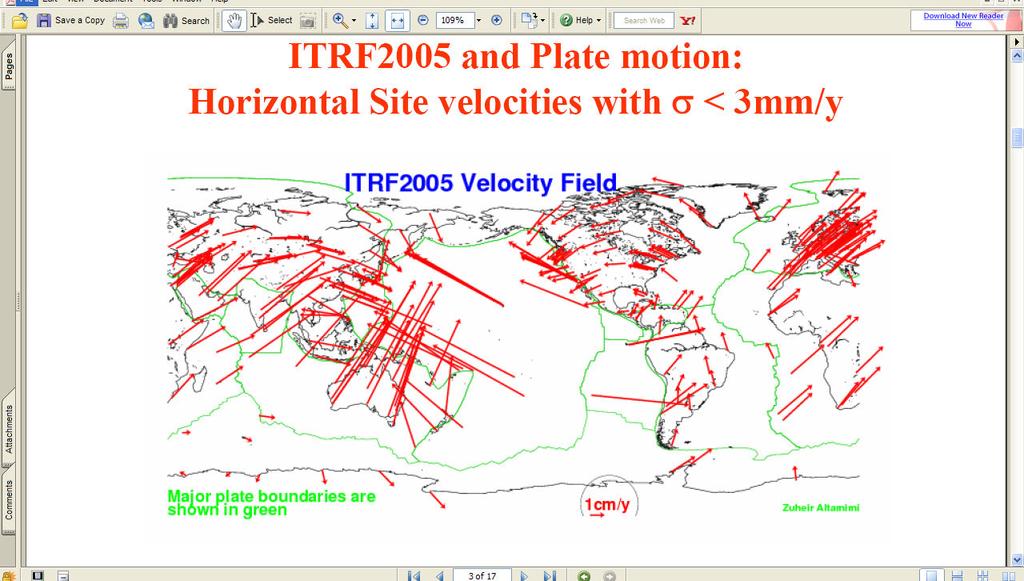The height and width of the screenshot is (581, 1024).
Task: Click the sun-like icon in bottom-left corner
Action: 8,575
